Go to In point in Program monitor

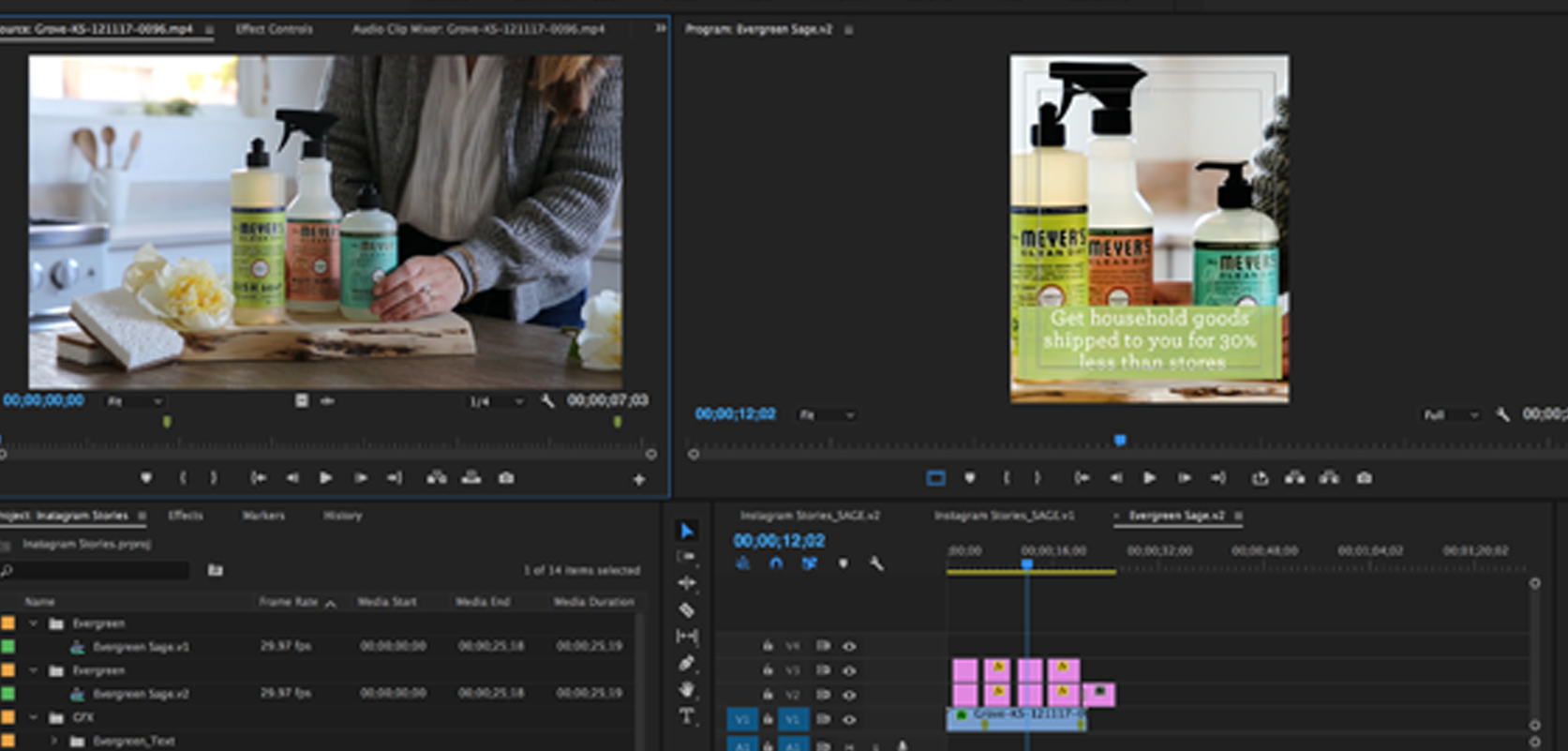[x=1082, y=478]
